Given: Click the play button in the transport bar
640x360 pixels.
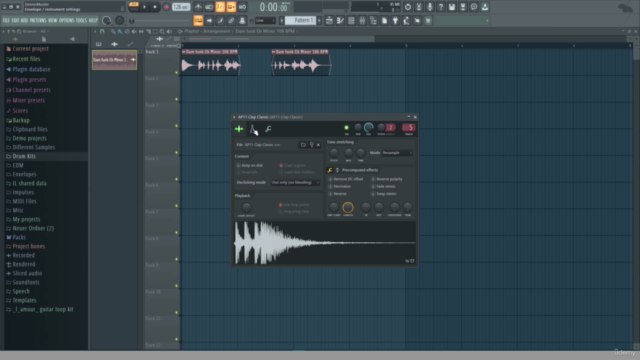Looking at the screenshot, I should [144, 7].
